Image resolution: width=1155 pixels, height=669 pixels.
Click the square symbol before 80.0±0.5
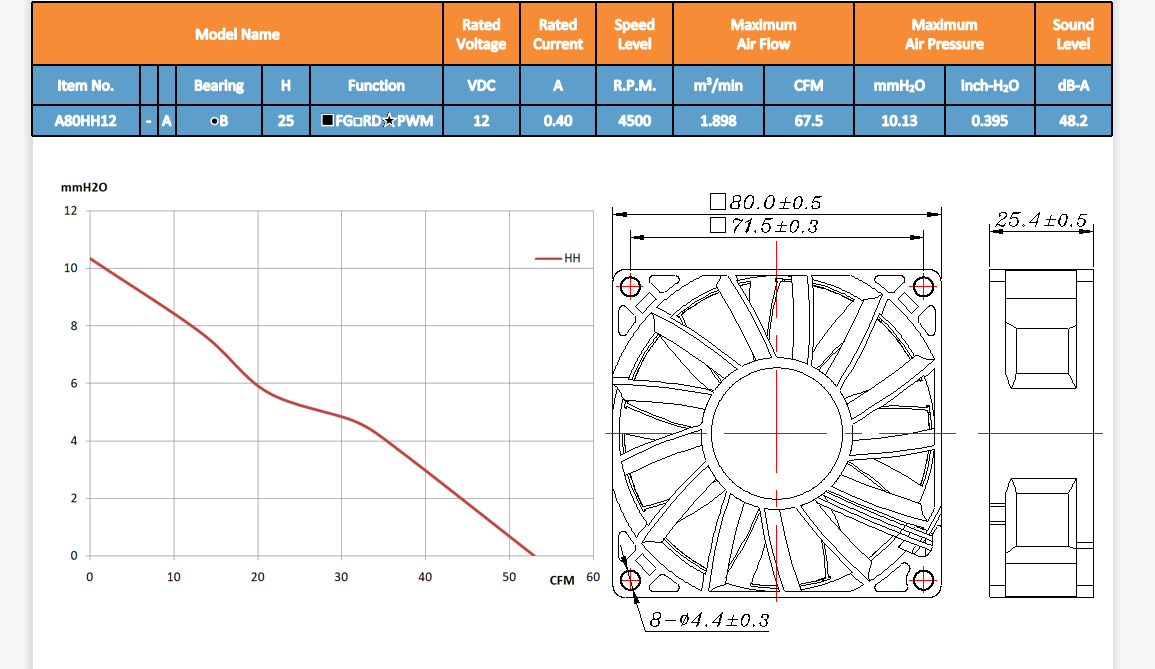click(717, 203)
